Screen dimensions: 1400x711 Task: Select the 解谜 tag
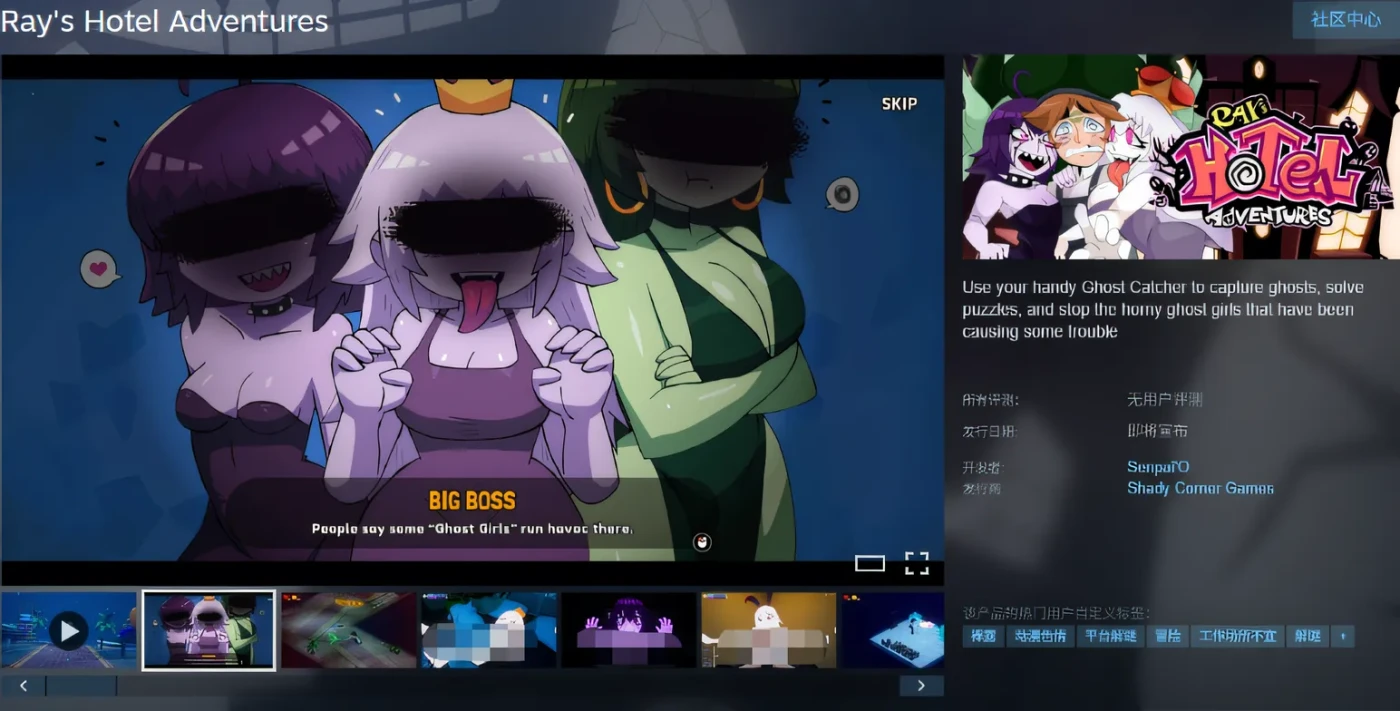1307,636
